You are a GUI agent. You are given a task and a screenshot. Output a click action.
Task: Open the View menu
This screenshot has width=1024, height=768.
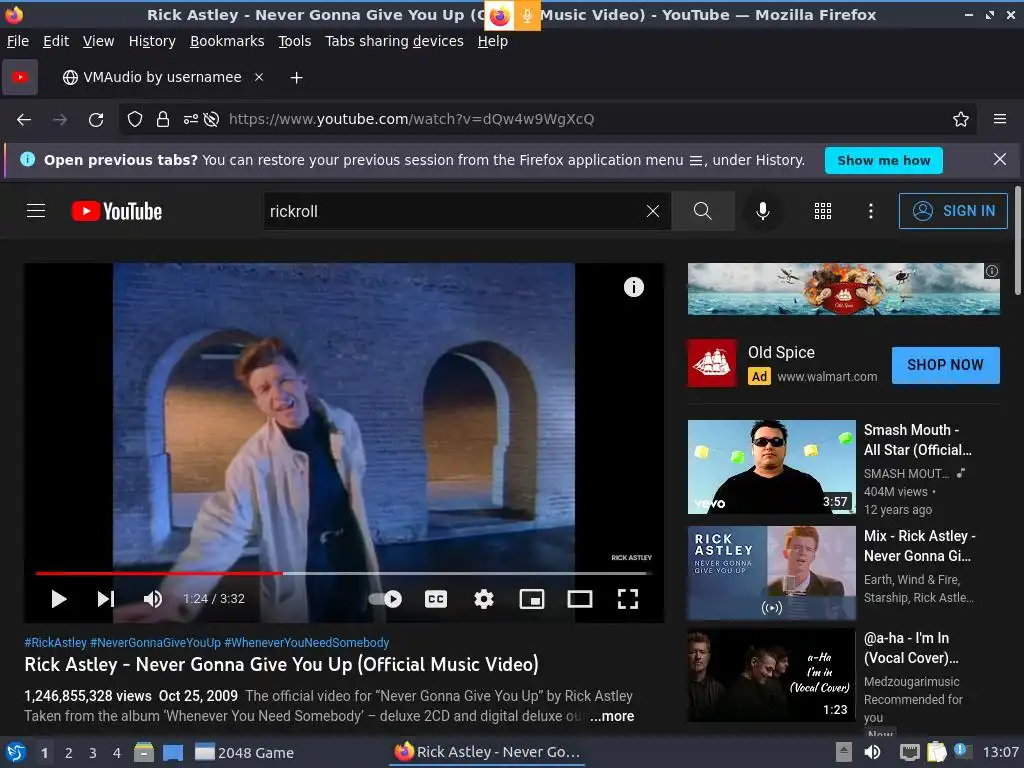pyautogui.click(x=99, y=41)
